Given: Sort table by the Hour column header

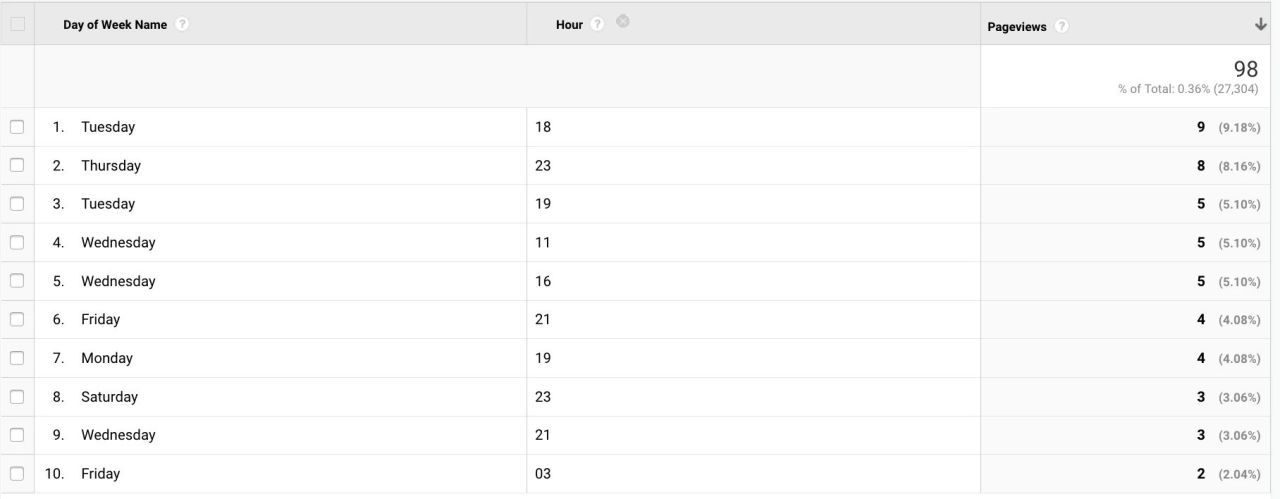Looking at the screenshot, I should (569, 25).
